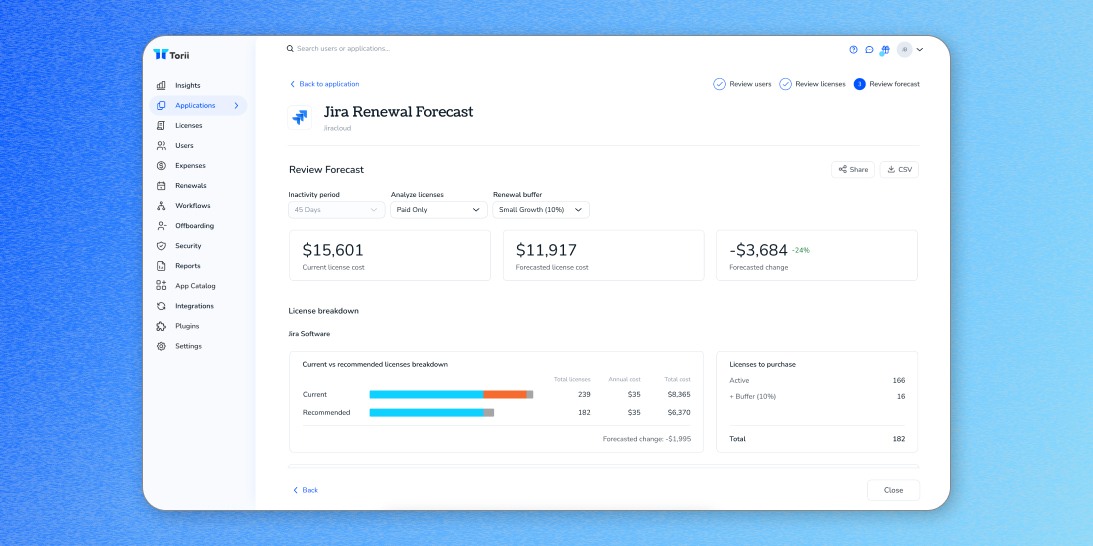Click the Total label in Licenses to purchase

[x=737, y=439]
